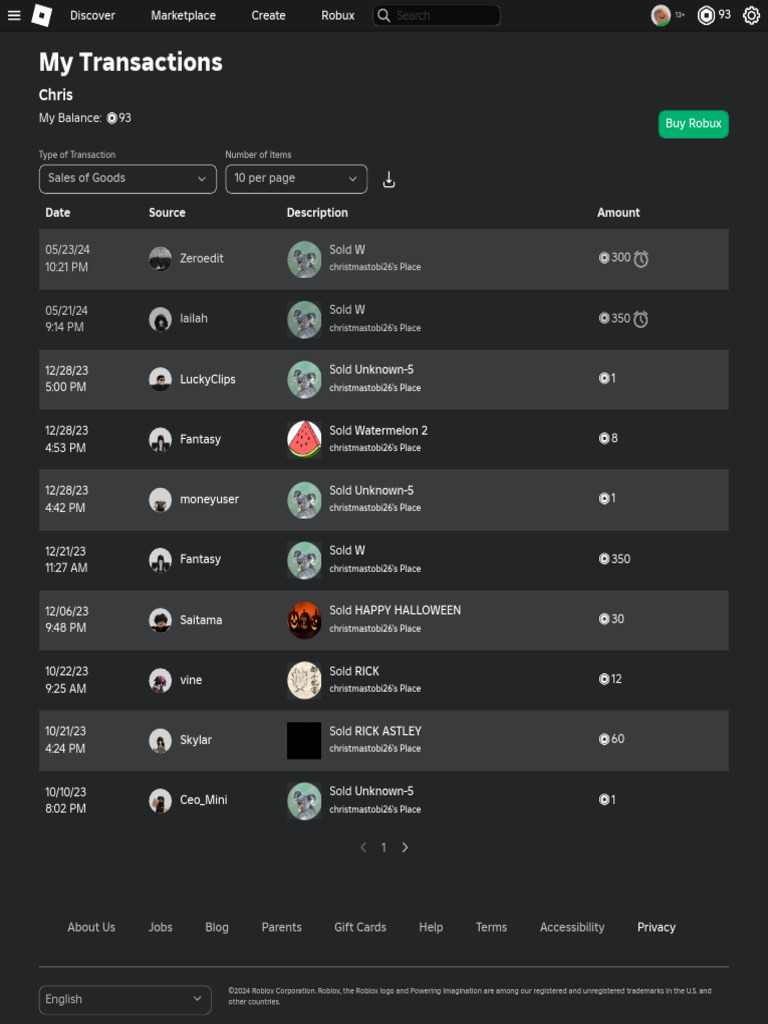Open vine avatar icon
The height and width of the screenshot is (1024, 768).
(x=160, y=680)
